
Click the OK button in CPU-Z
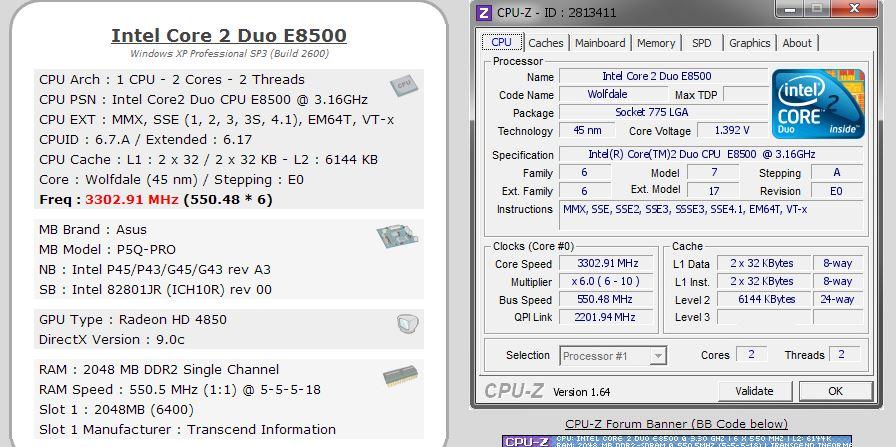click(835, 391)
